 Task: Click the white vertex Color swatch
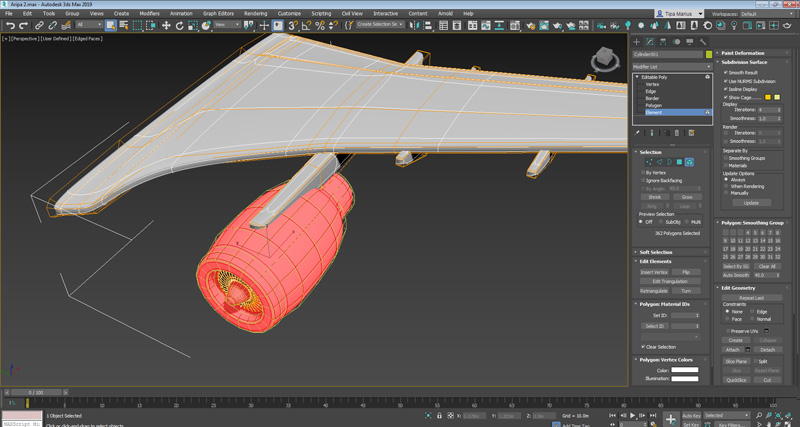coord(685,370)
